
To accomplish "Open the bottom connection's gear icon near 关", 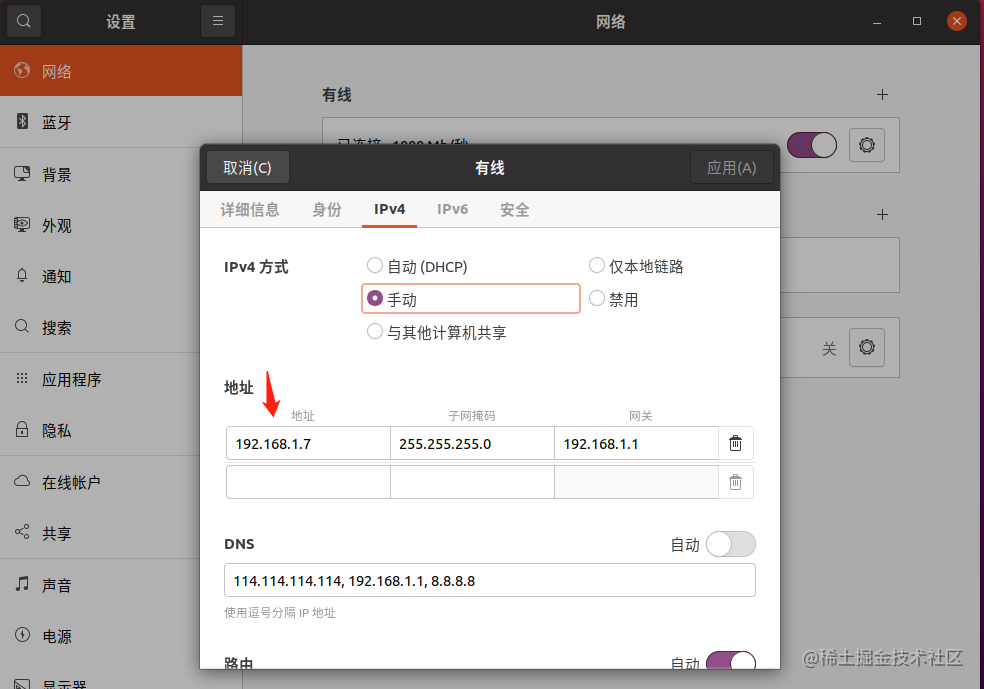I will tap(866, 347).
